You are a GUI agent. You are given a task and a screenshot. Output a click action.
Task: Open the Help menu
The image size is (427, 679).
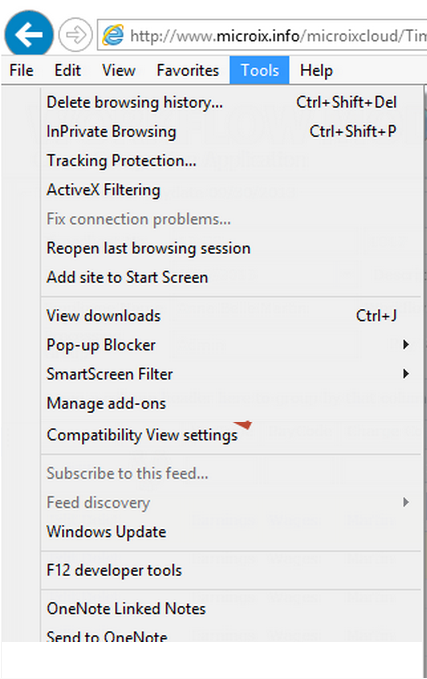pos(317,70)
